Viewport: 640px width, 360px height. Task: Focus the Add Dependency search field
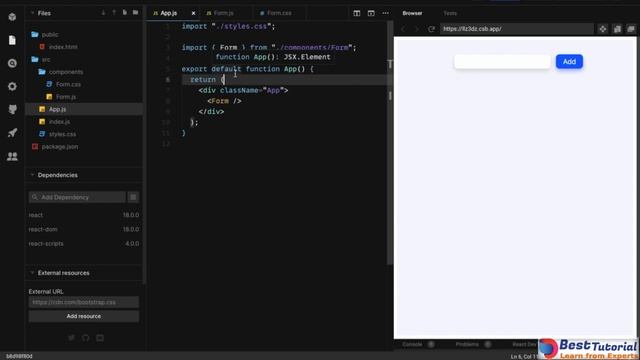pos(77,197)
